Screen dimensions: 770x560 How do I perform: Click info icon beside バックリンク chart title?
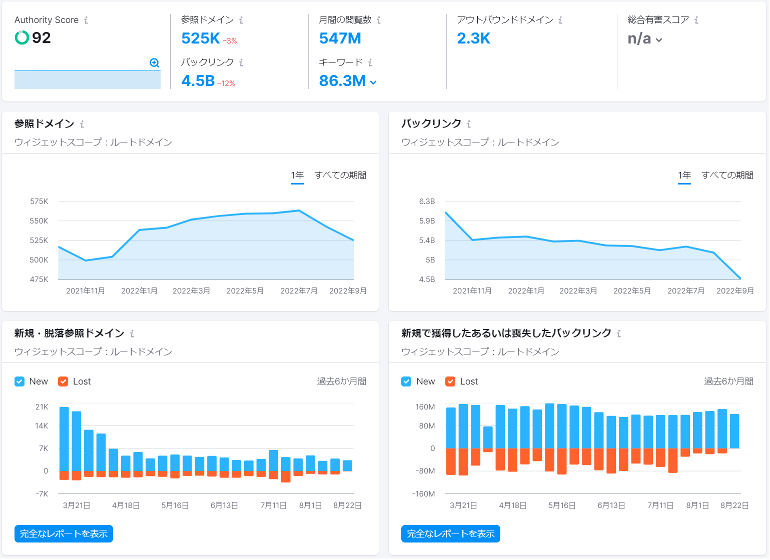(x=468, y=124)
